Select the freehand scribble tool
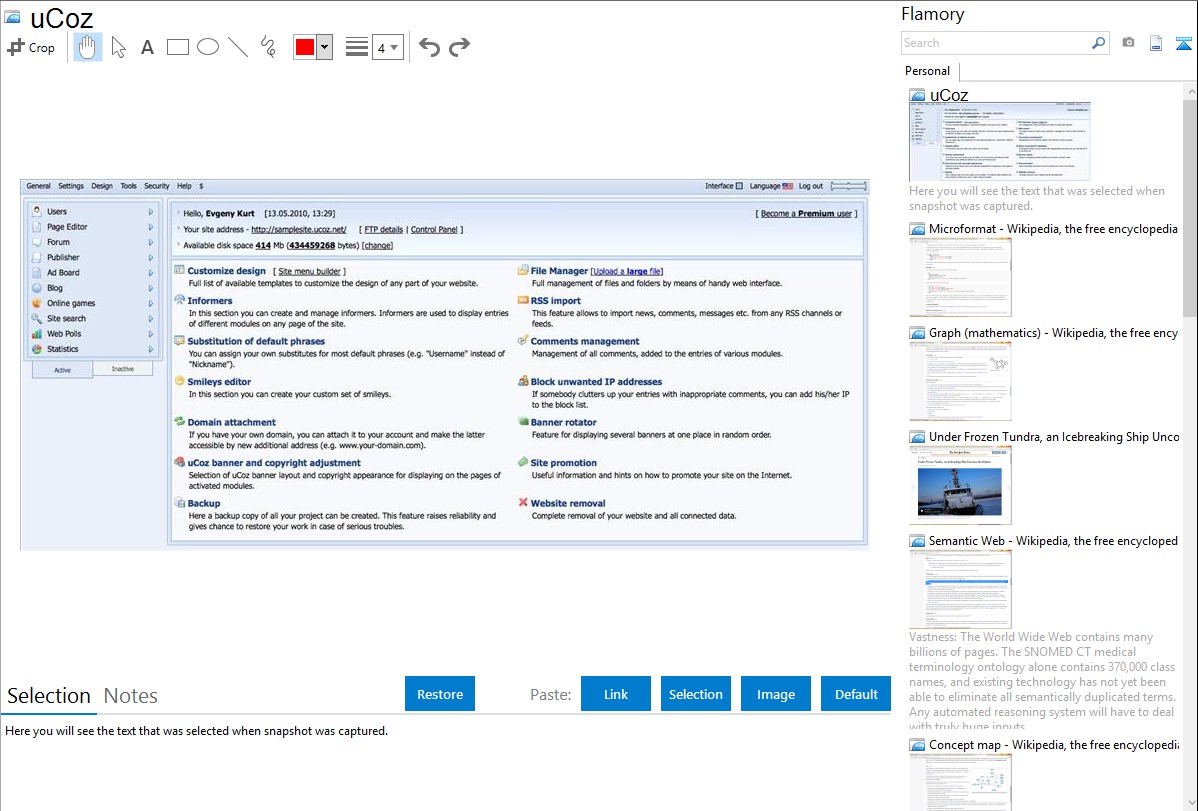This screenshot has width=1198, height=811. (268, 47)
